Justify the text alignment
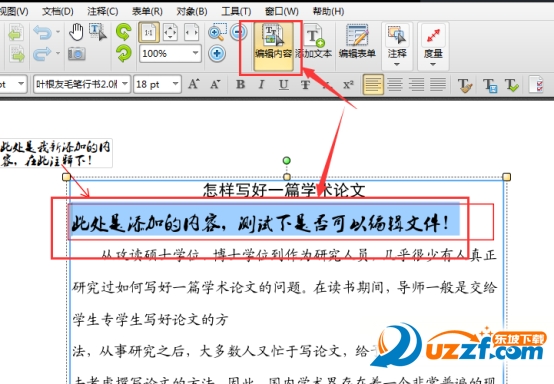554x384 pixels. point(438,85)
